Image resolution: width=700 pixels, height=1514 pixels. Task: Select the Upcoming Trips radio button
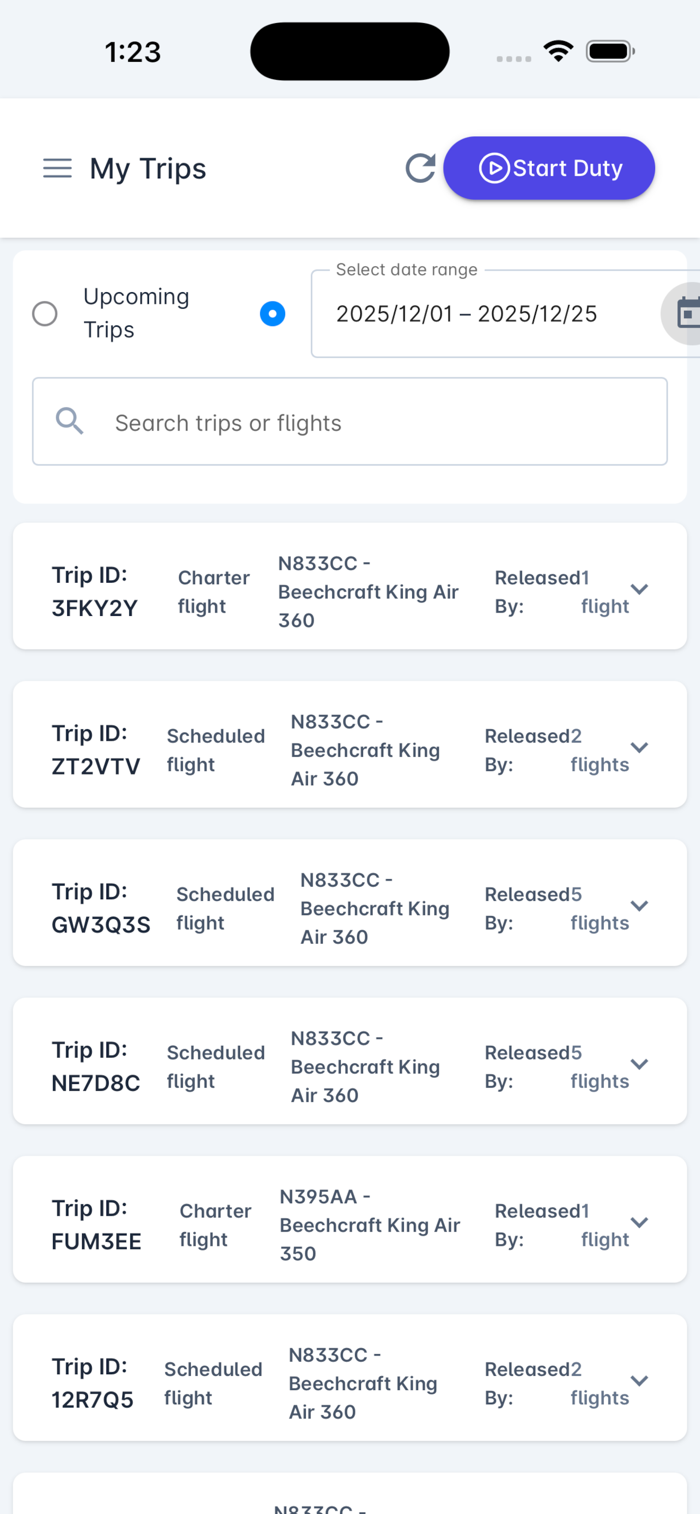point(45,314)
